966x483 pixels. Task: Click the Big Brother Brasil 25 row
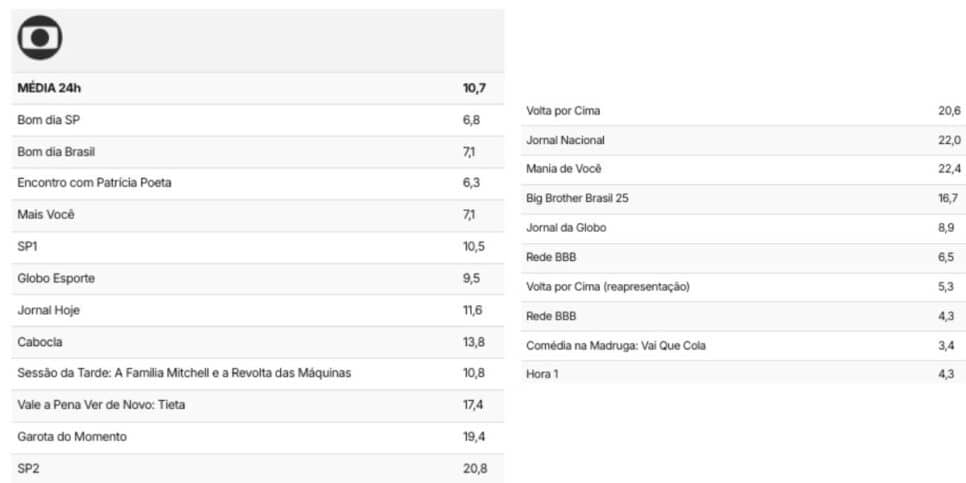743,199
